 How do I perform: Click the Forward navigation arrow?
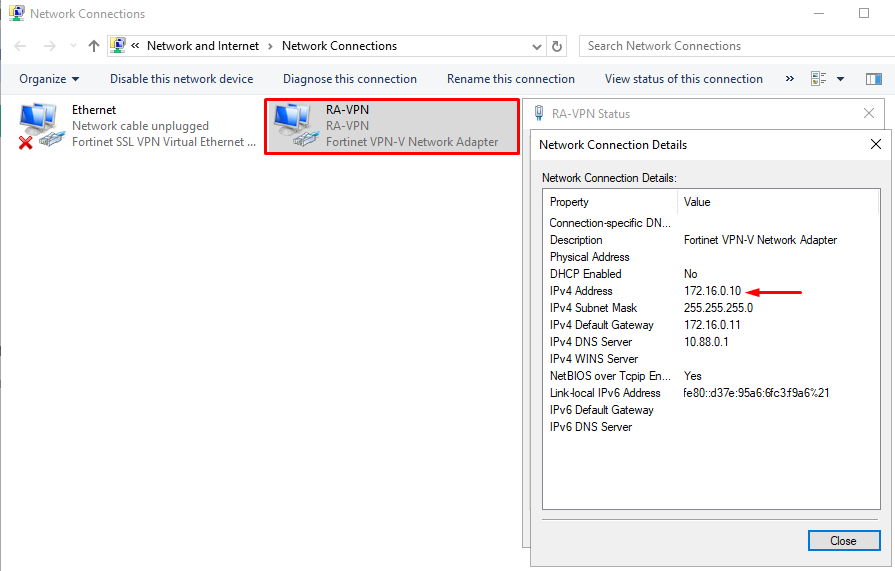[x=50, y=46]
